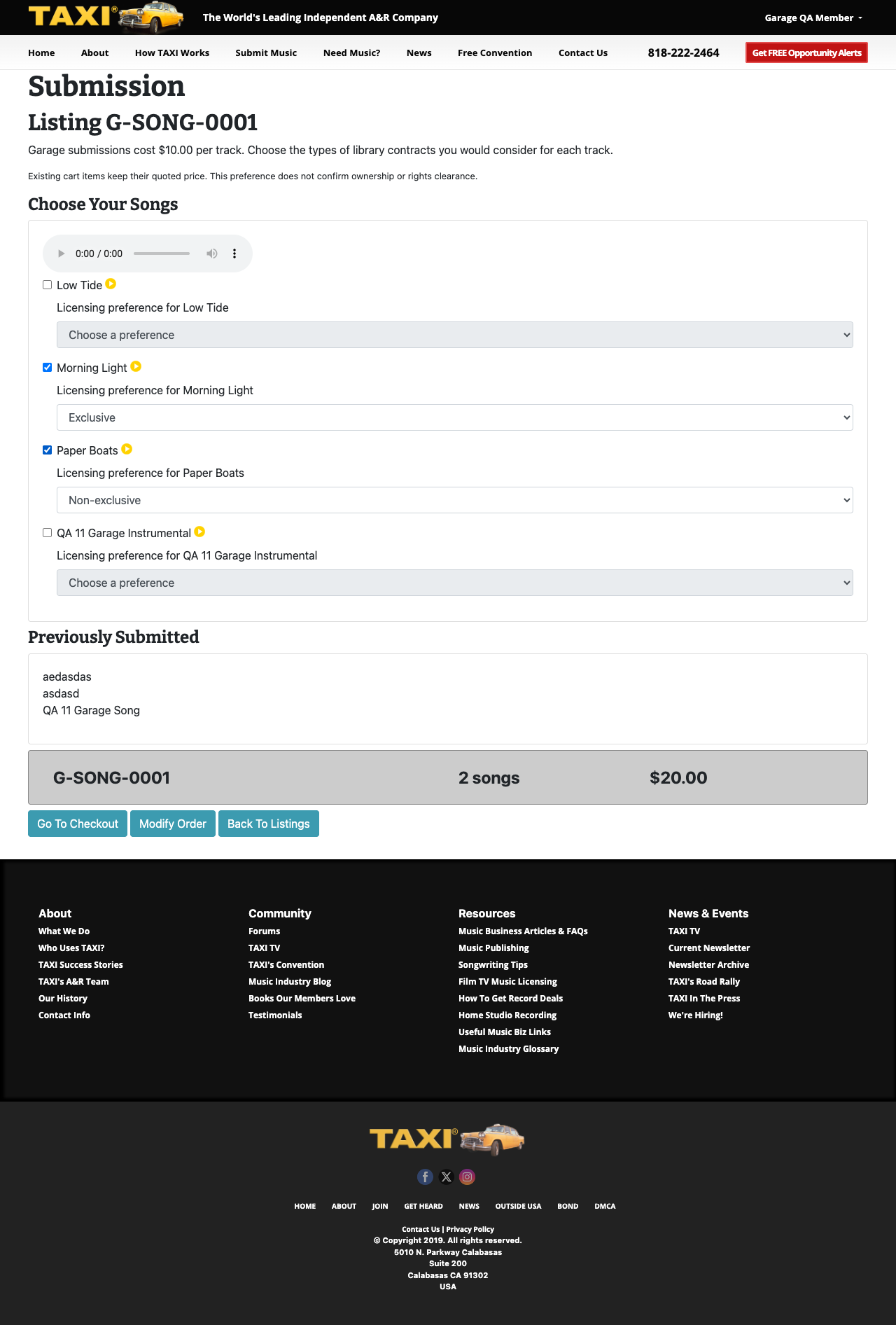Screen dimensions: 896x1325
Task: Click the TAXI cab logo in footer
Action: pyautogui.click(x=447, y=1139)
